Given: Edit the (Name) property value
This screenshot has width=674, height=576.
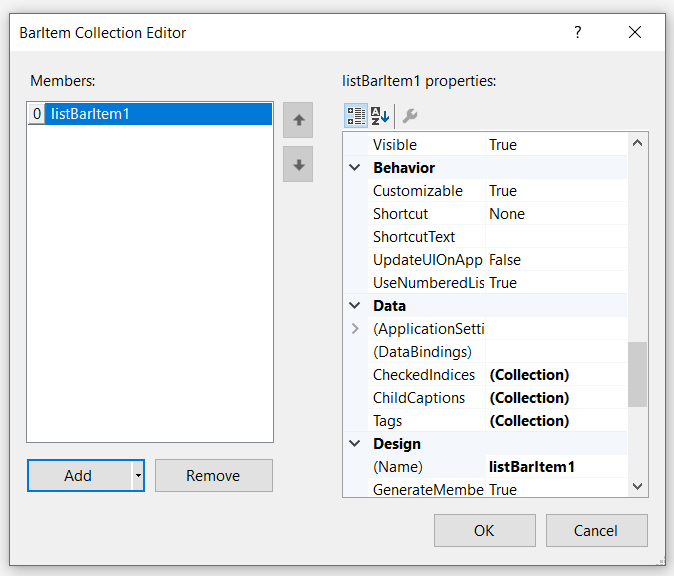Looking at the screenshot, I should pos(555,467).
